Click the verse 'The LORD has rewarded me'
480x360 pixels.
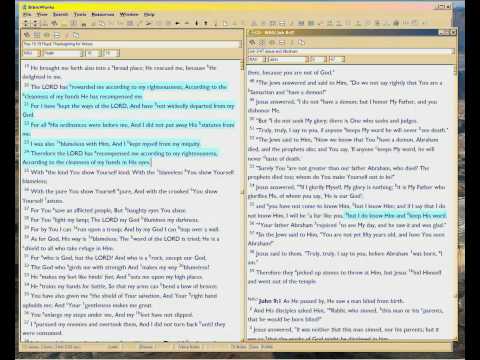click(x=125, y=91)
